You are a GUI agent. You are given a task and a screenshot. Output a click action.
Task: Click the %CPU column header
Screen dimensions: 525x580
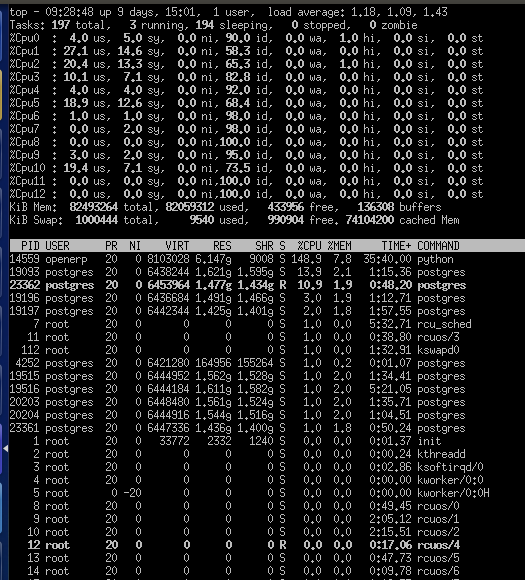click(x=310, y=246)
